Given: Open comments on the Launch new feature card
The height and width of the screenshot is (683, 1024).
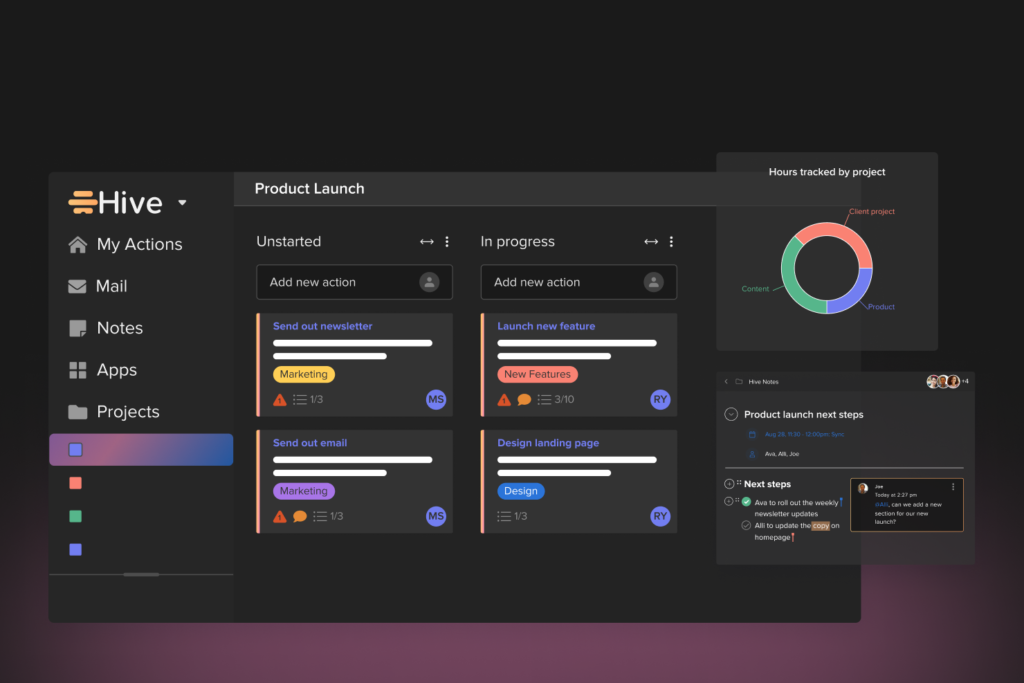Looking at the screenshot, I should 522,399.
